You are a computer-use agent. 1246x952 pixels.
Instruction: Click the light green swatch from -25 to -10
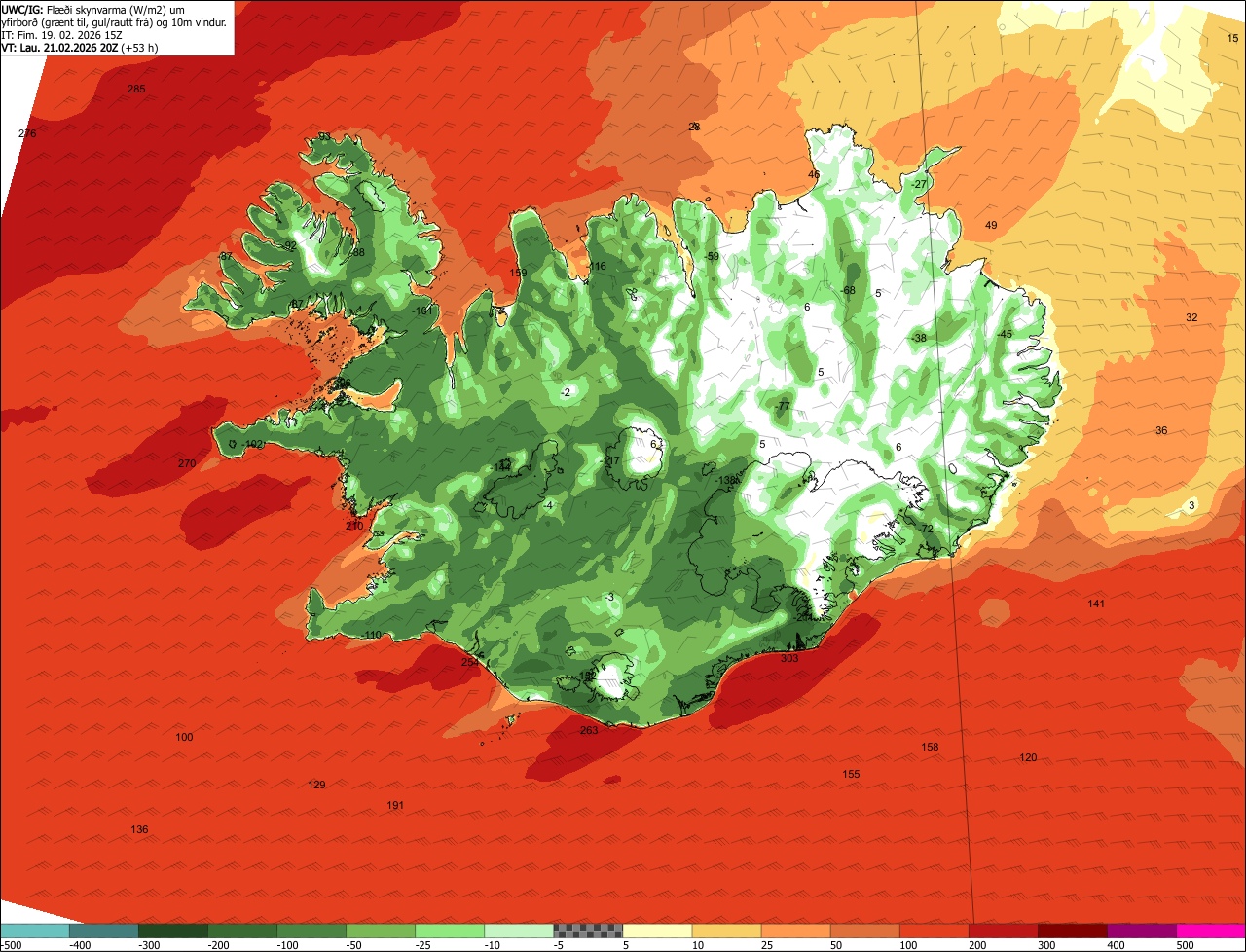[450, 930]
